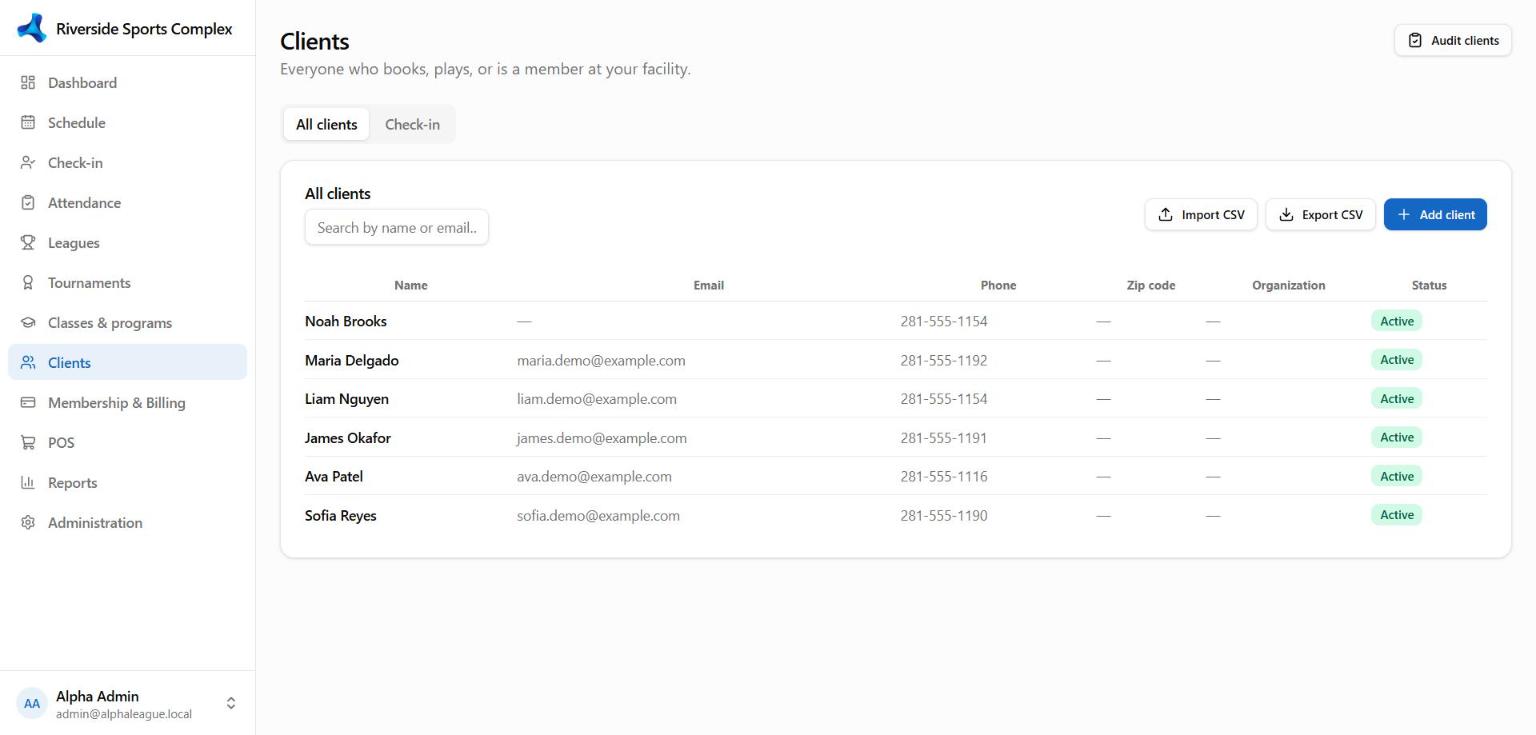The height and width of the screenshot is (735, 1536).
Task: Click the POS shopping cart icon
Action: pos(28,443)
